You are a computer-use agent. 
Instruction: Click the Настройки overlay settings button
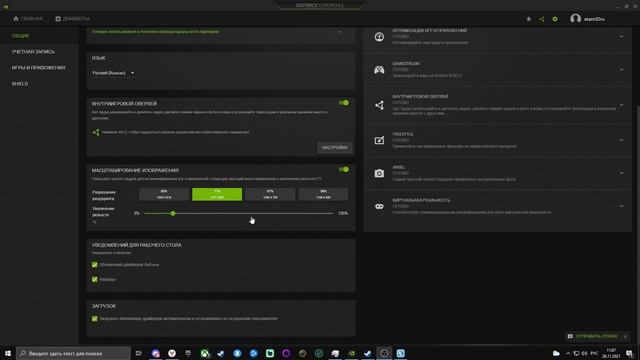click(334, 147)
